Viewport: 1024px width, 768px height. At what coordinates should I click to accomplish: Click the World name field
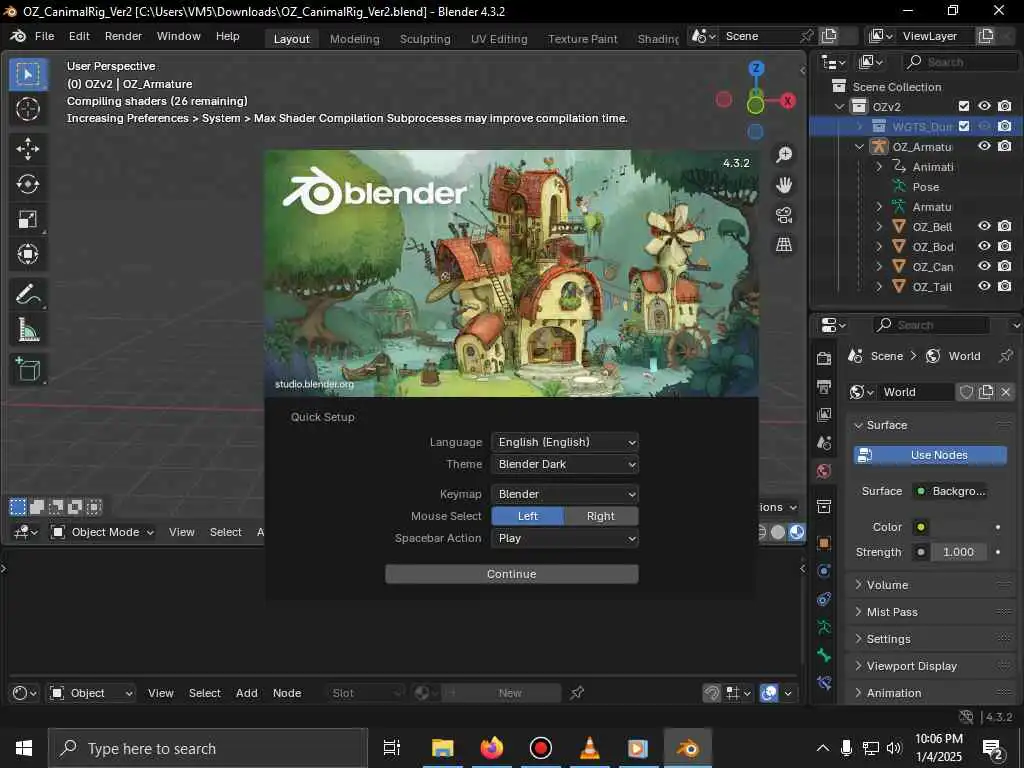click(x=916, y=392)
